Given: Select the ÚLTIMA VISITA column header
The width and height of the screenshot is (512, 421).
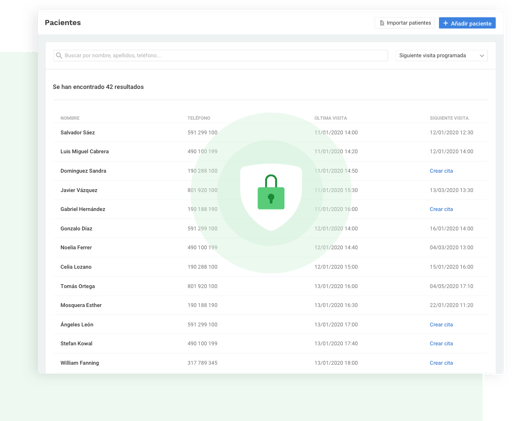Looking at the screenshot, I should click(331, 118).
